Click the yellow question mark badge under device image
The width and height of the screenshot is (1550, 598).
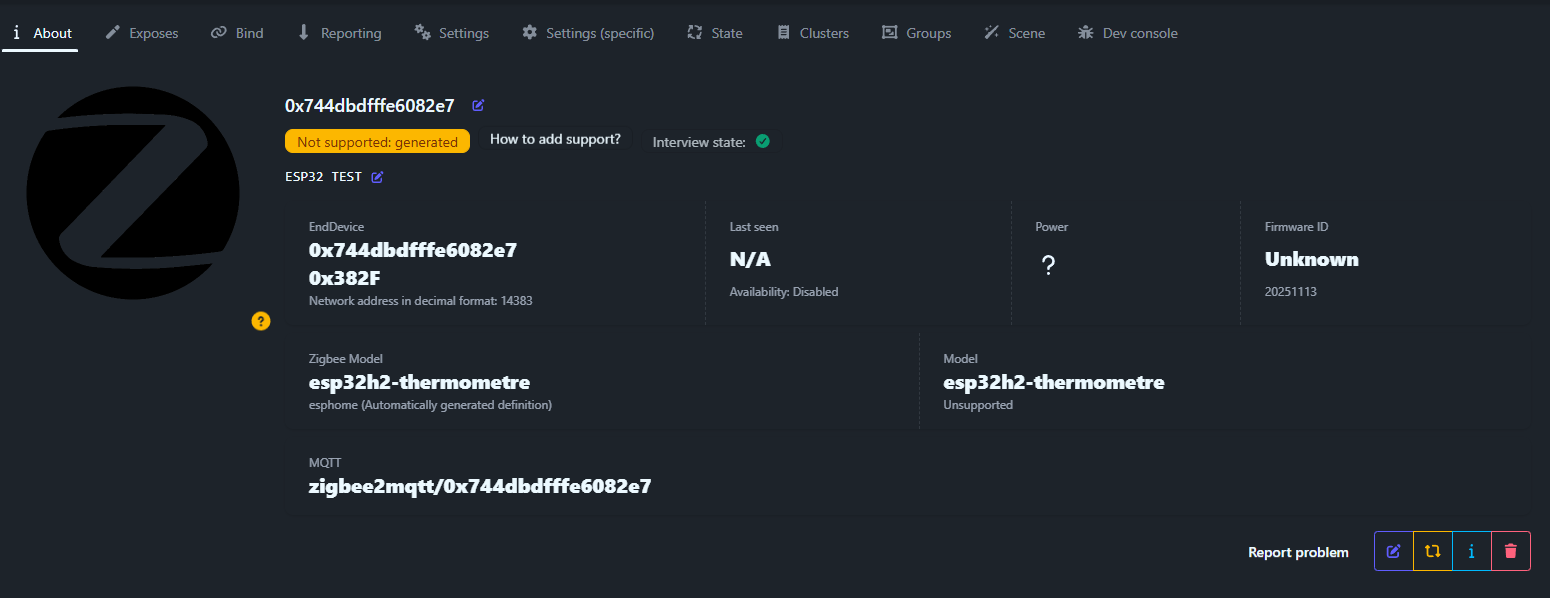(261, 321)
